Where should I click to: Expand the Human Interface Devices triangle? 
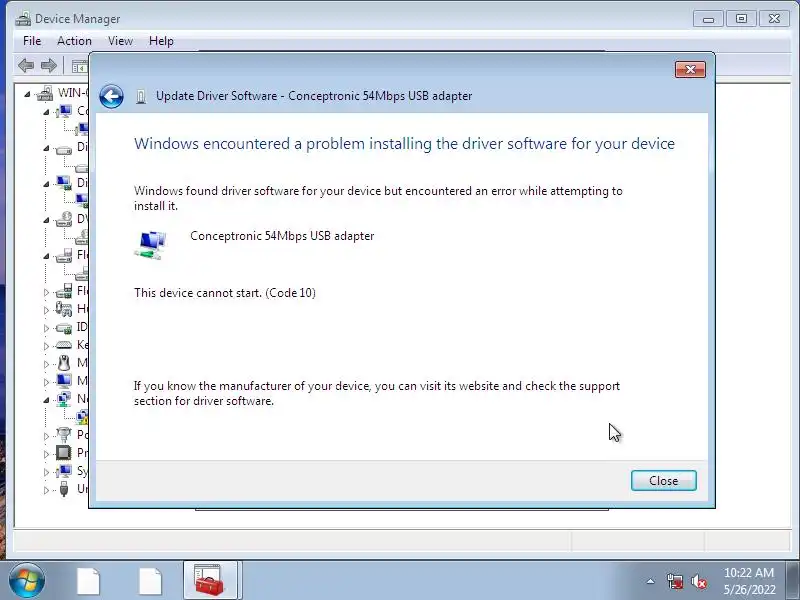[x=46, y=310]
